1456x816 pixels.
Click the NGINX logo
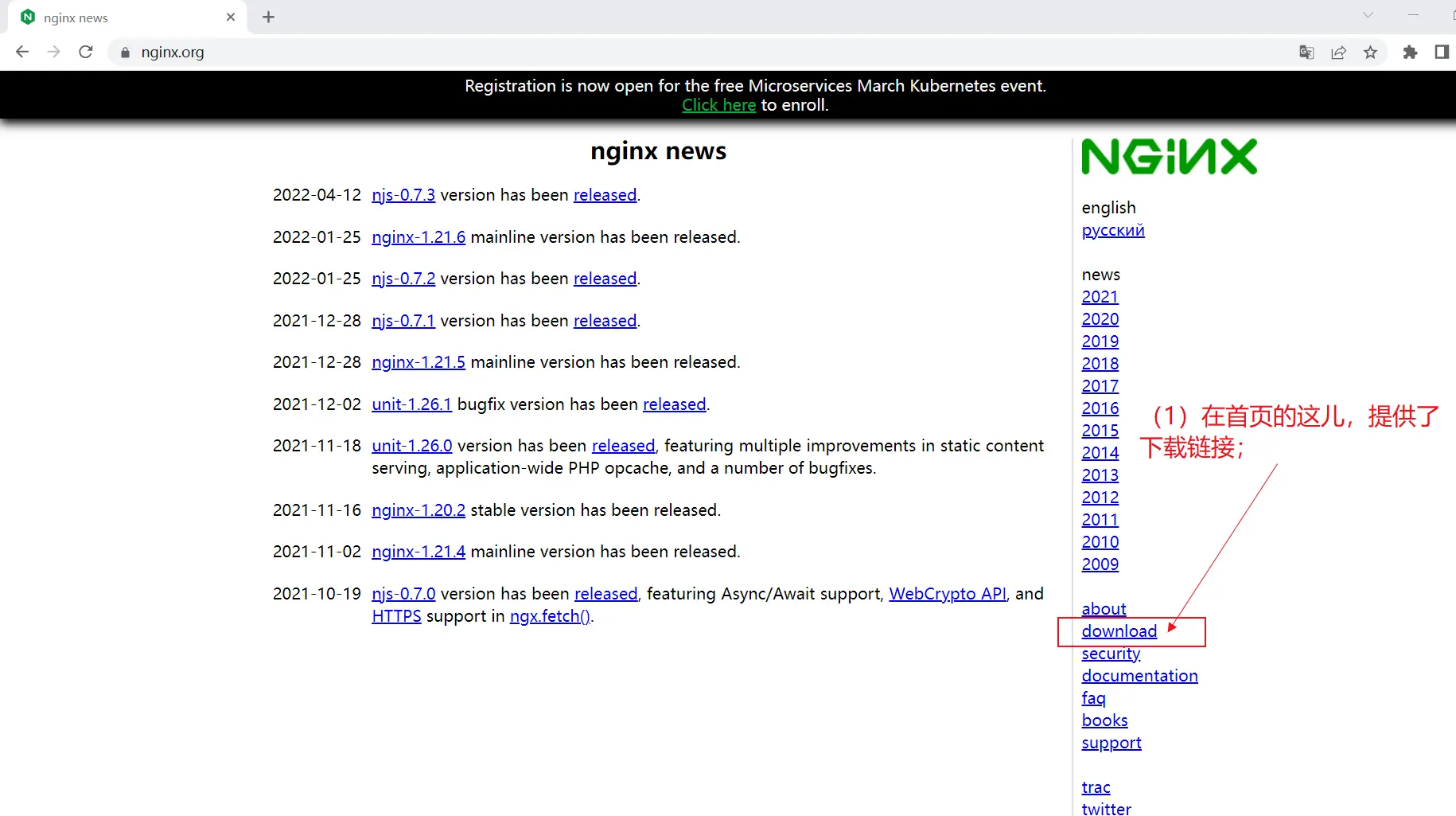tap(1169, 156)
